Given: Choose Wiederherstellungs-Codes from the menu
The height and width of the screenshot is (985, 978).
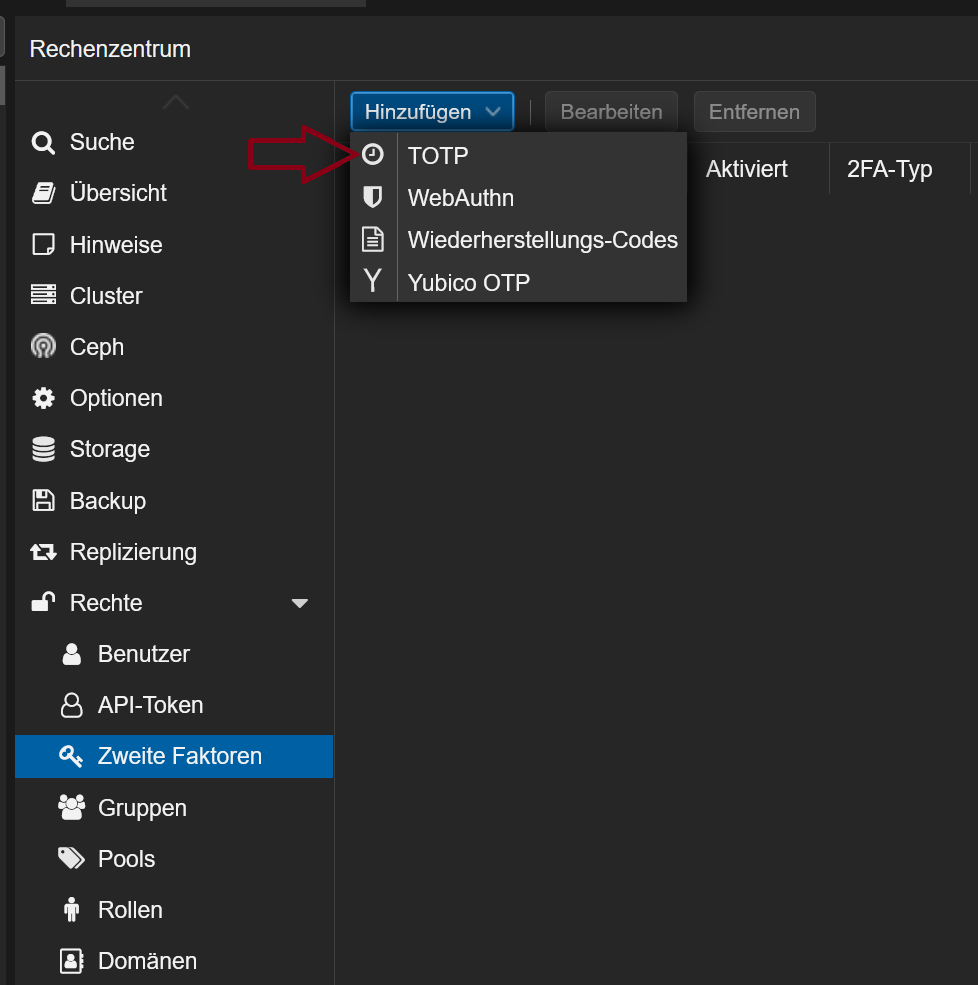Looking at the screenshot, I should [541, 240].
